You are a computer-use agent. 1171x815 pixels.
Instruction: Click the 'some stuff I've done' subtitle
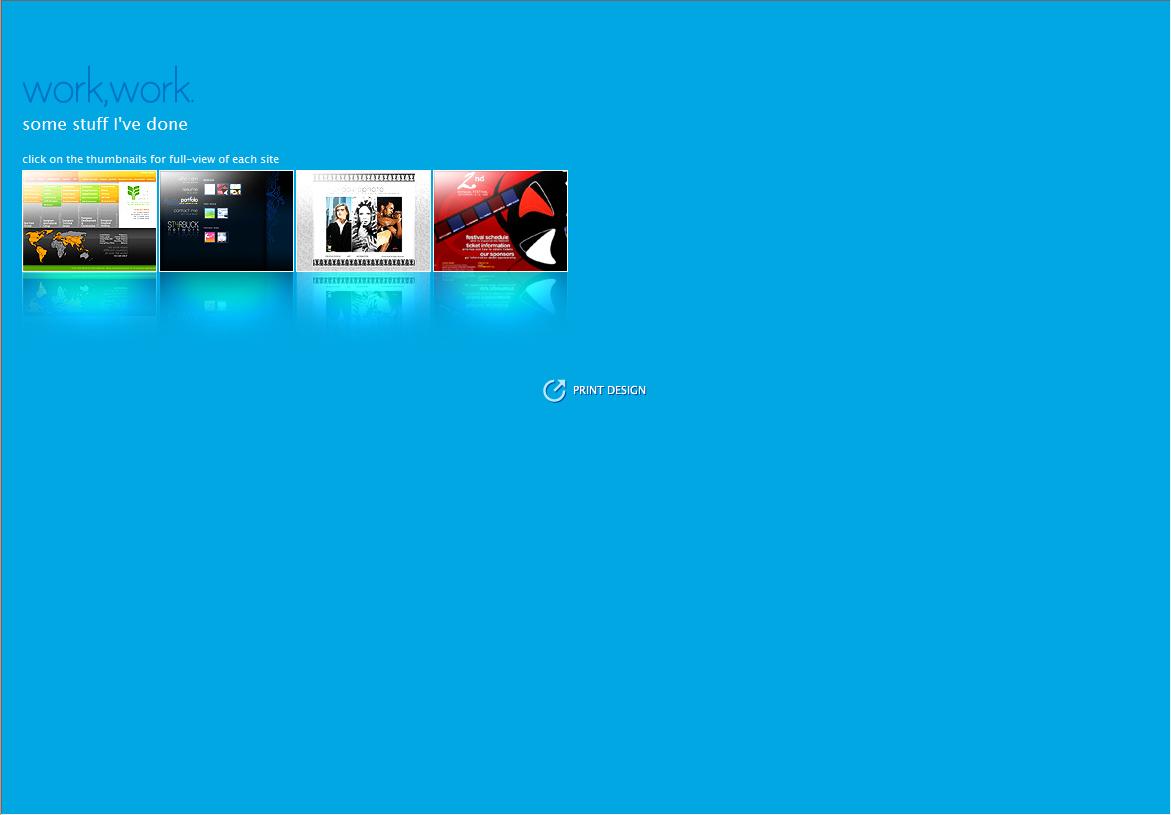point(105,124)
